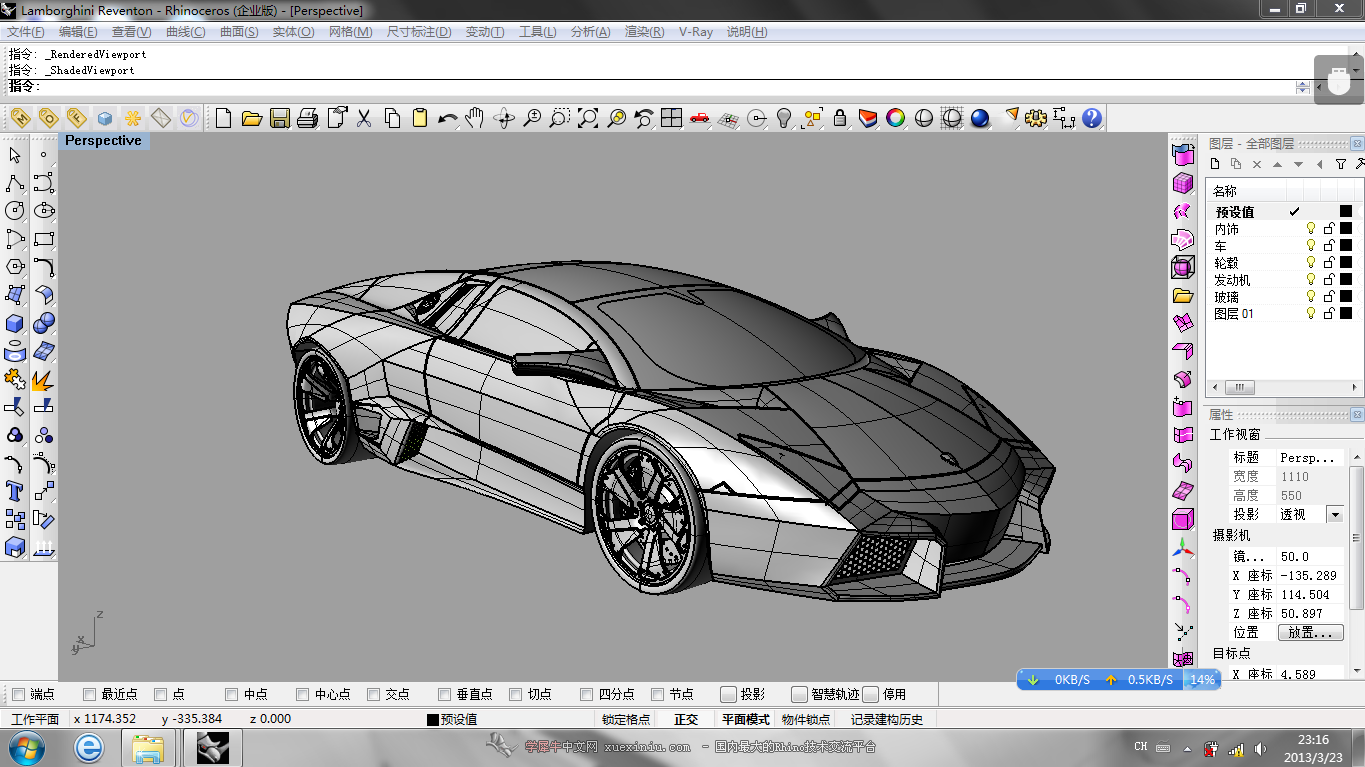Screen dimensions: 1365x767
Task: Open the 渲染(R) menu
Action: [645, 31]
